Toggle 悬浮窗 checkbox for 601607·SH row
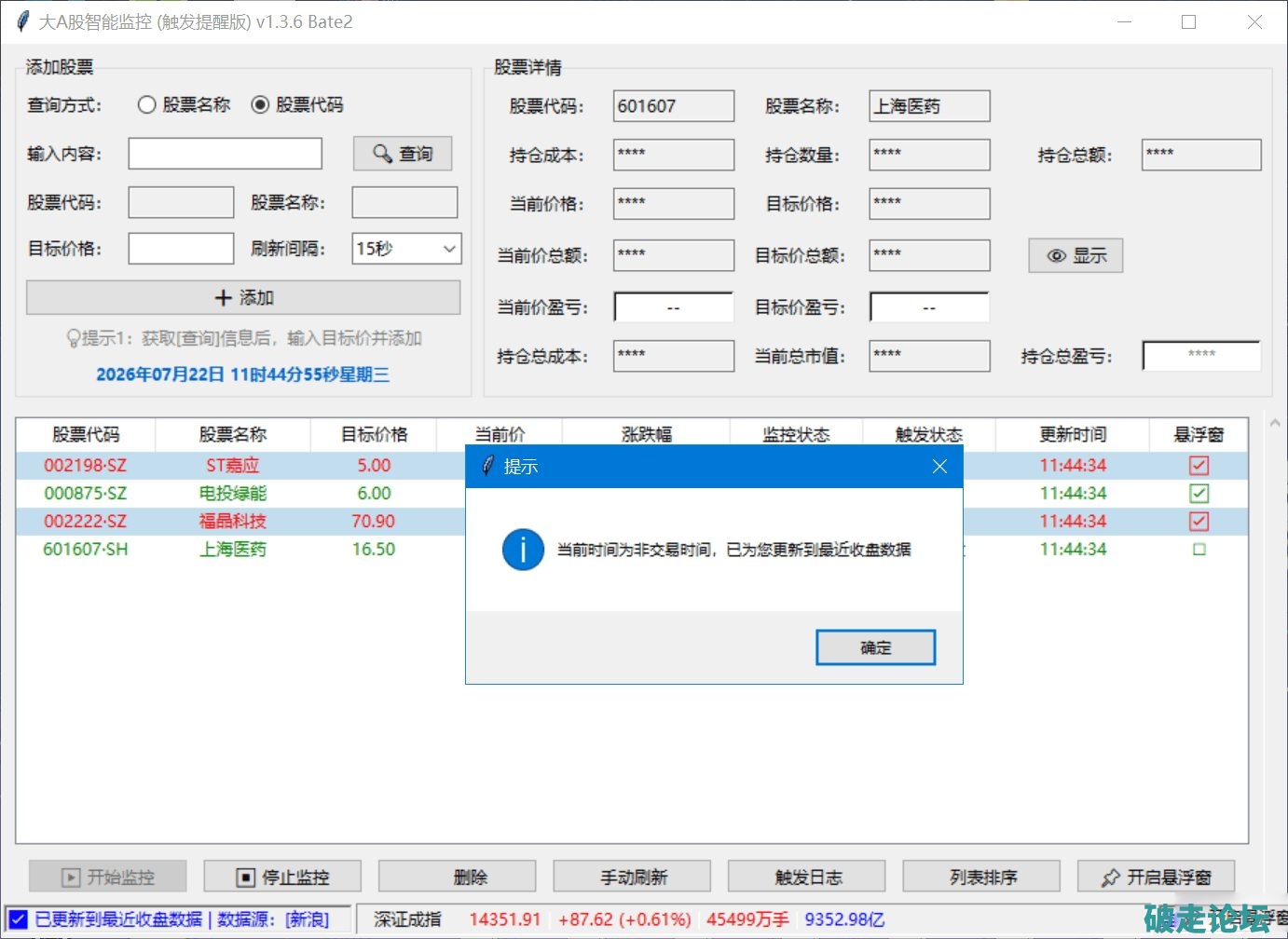This screenshot has width=1288, height=939. click(x=1199, y=549)
